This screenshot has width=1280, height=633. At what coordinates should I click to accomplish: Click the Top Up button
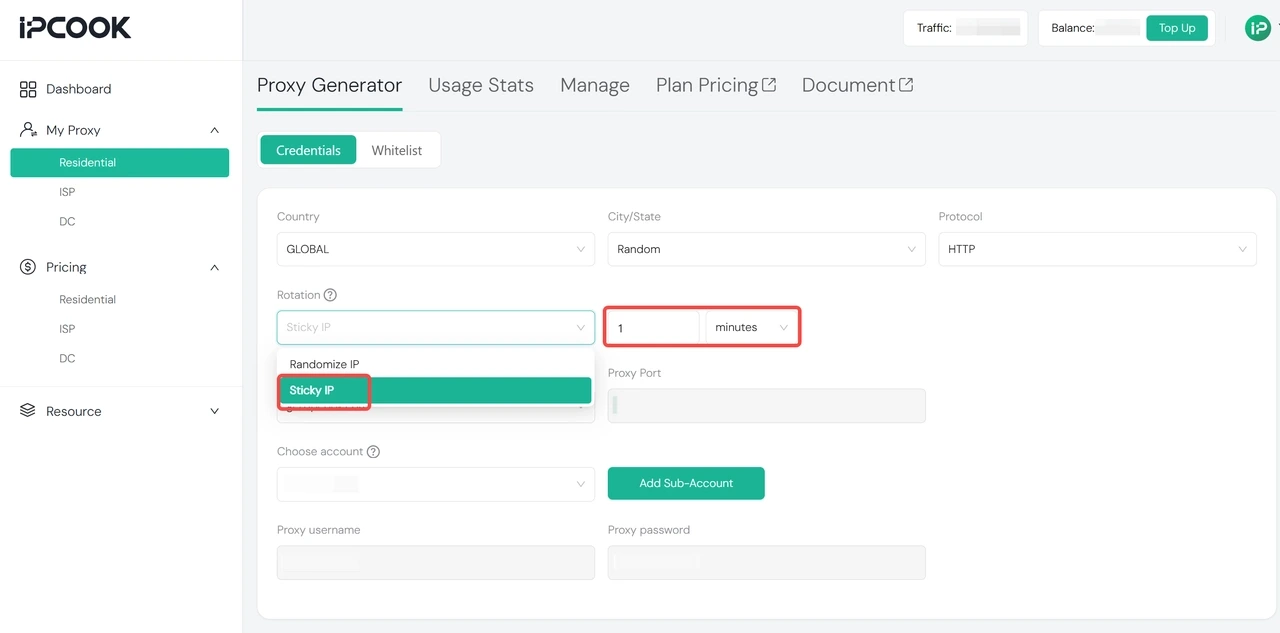(1177, 28)
